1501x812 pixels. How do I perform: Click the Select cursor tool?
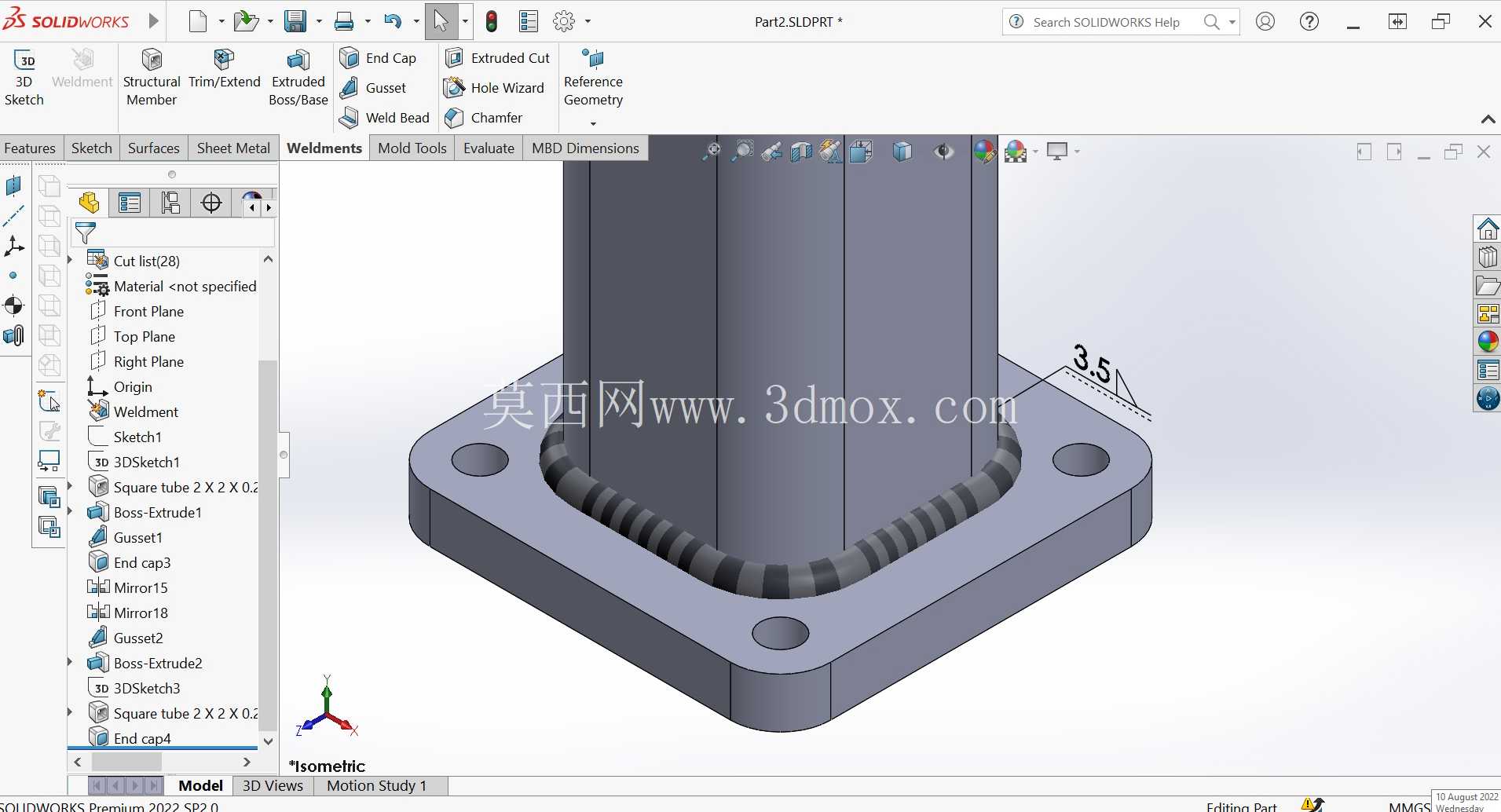(x=441, y=21)
